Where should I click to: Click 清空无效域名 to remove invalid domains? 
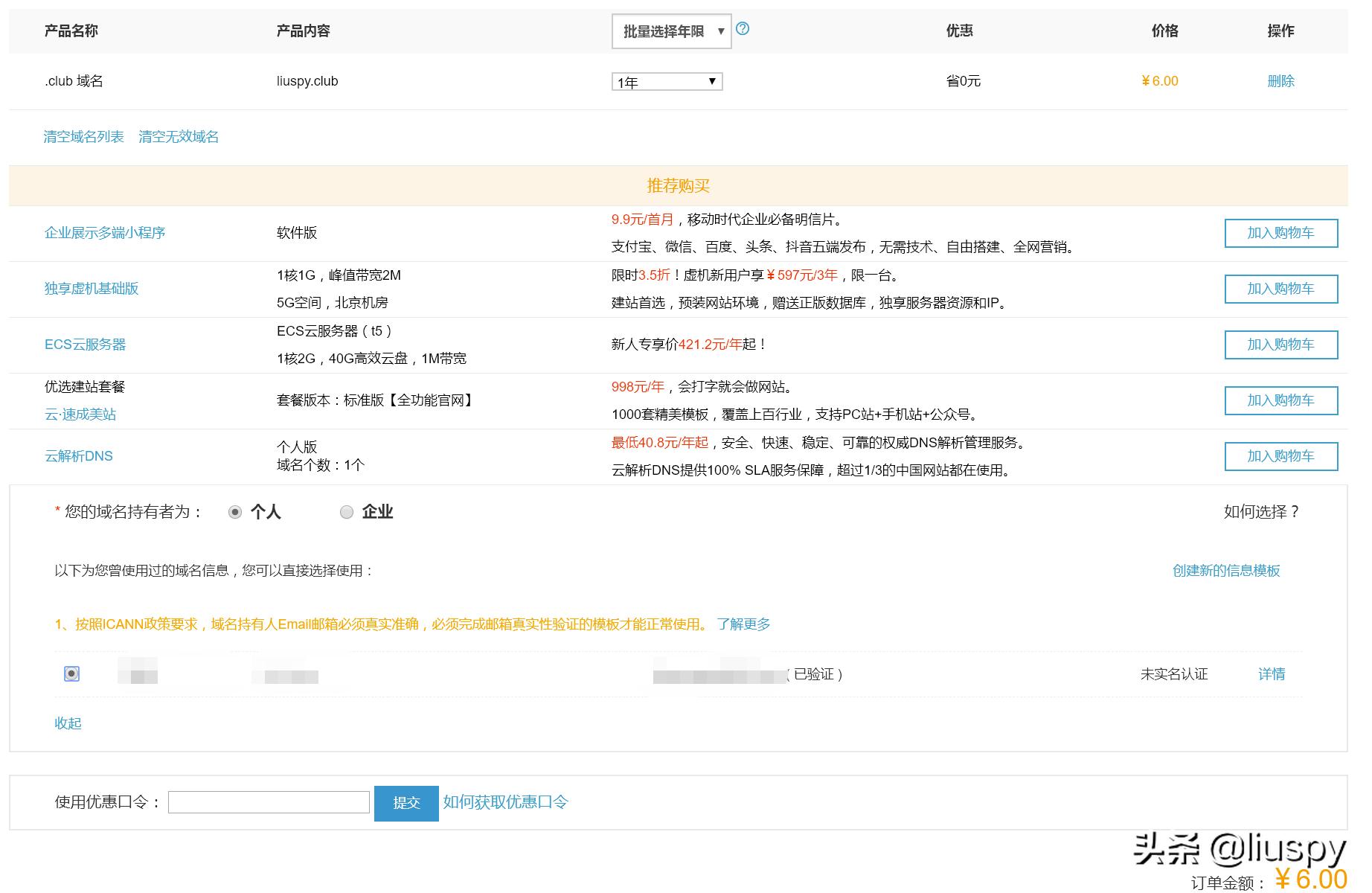coord(178,136)
